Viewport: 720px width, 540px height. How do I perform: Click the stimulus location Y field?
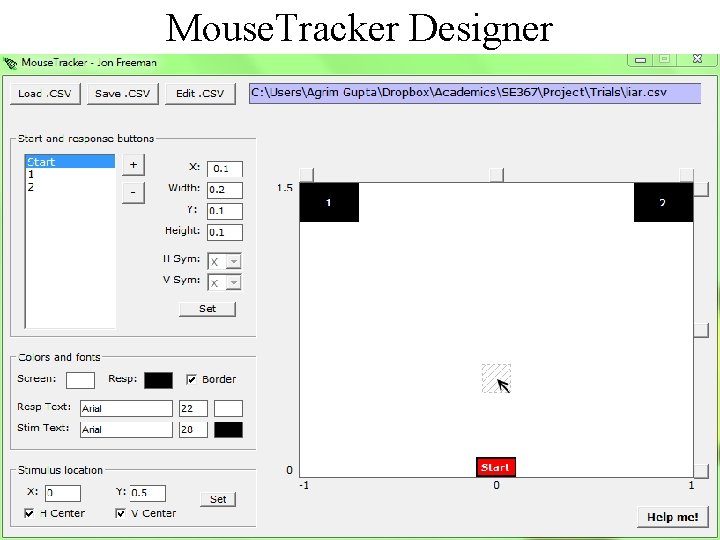[147, 493]
